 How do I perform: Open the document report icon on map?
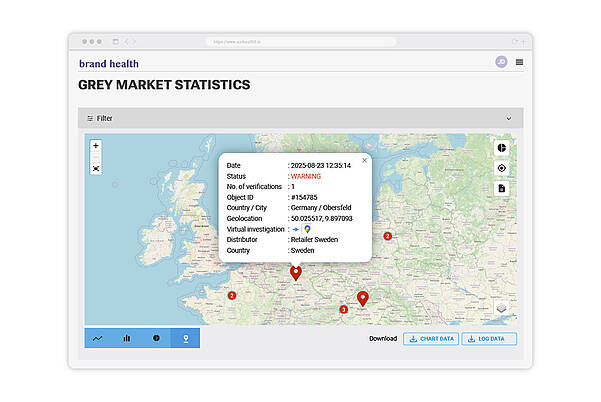pos(502,188)
